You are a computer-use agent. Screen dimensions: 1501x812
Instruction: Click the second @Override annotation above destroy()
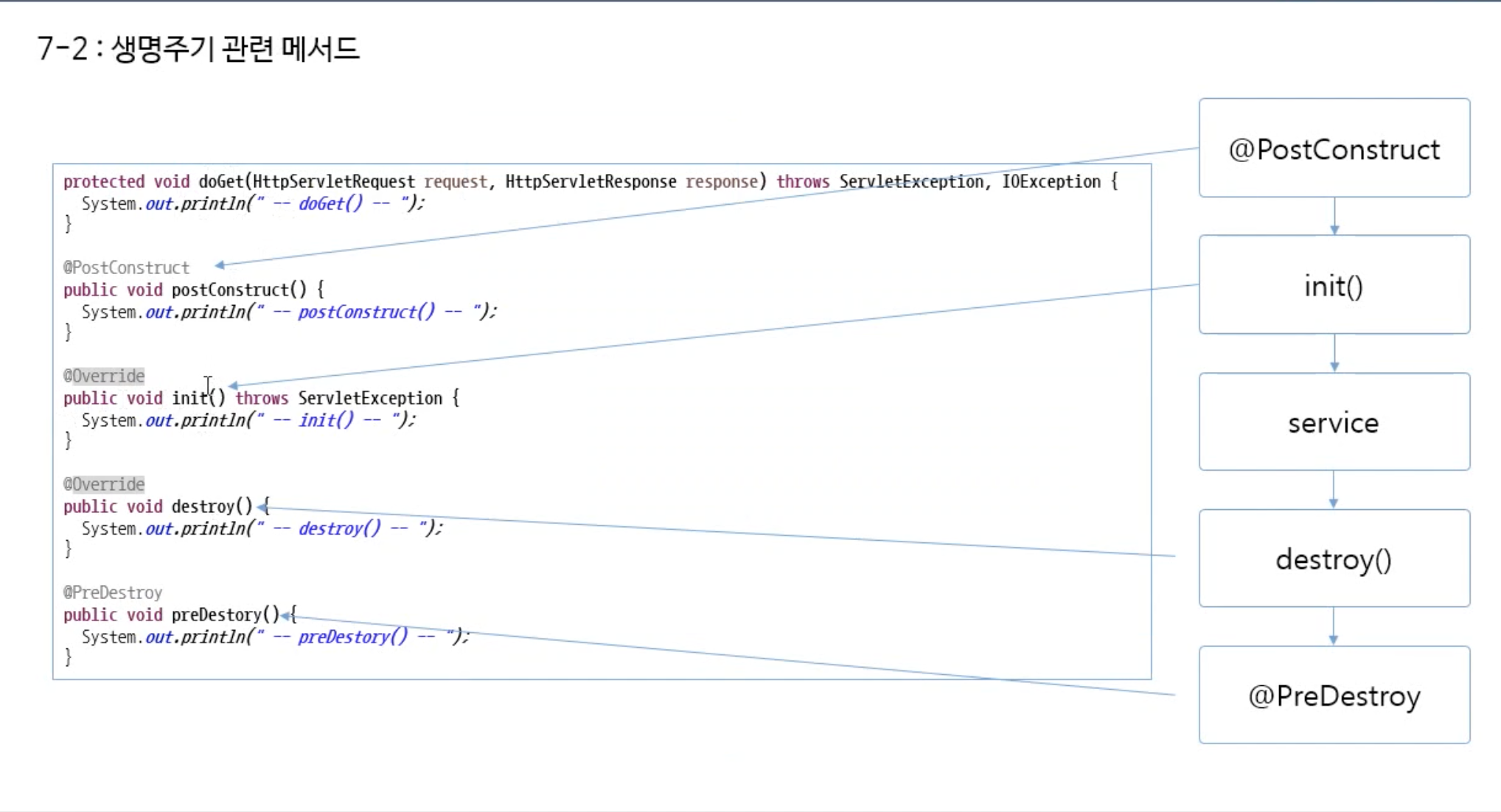pos(104,484)
